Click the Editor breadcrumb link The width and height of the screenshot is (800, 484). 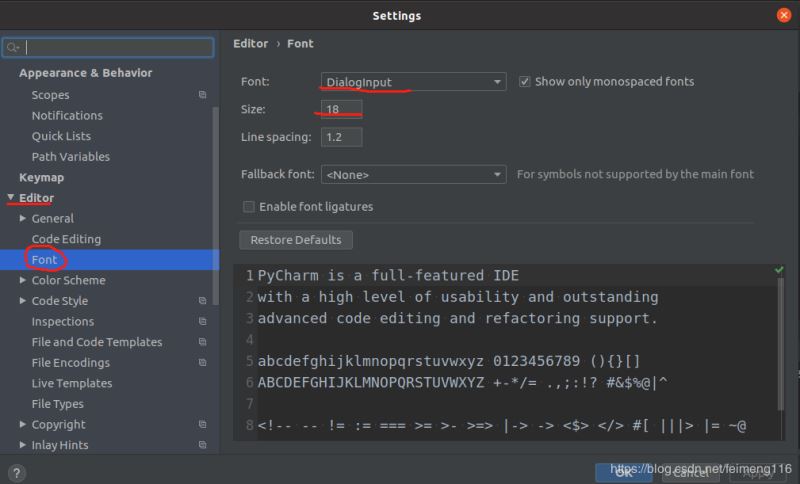250,43
